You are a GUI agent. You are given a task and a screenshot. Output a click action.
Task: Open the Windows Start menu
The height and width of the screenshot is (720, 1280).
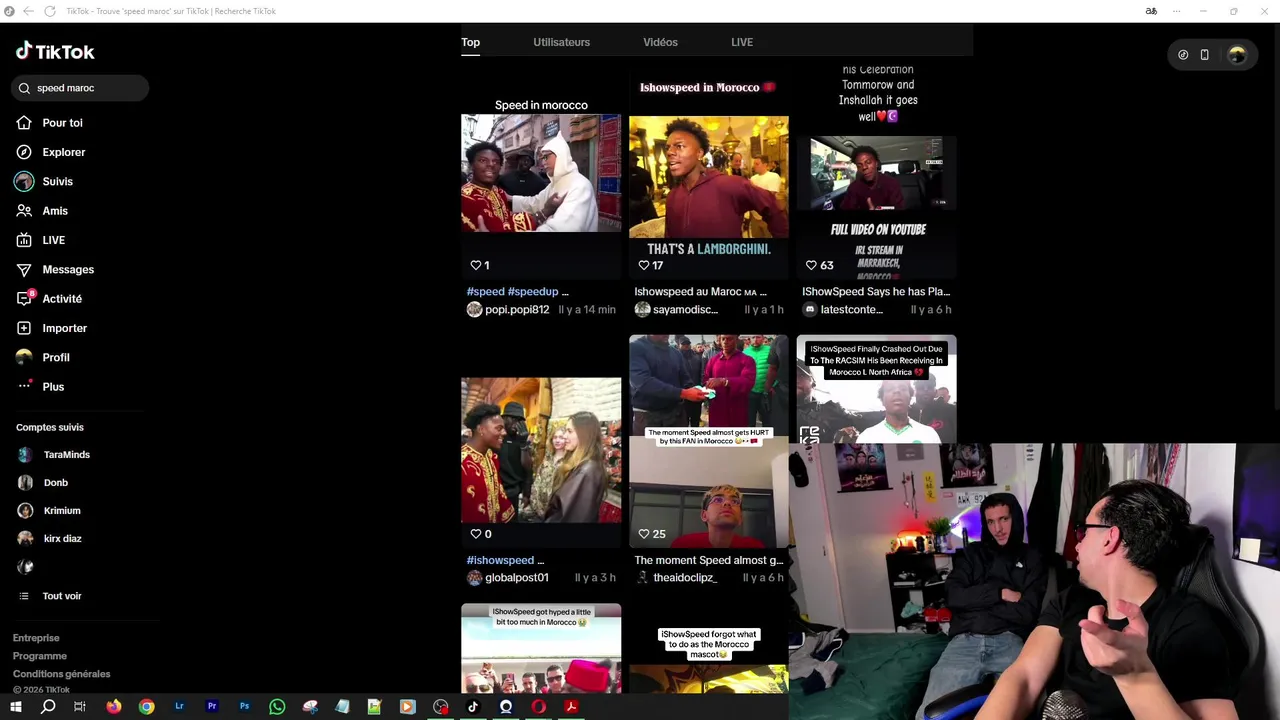pyautogui.click(x=16, y=707)
